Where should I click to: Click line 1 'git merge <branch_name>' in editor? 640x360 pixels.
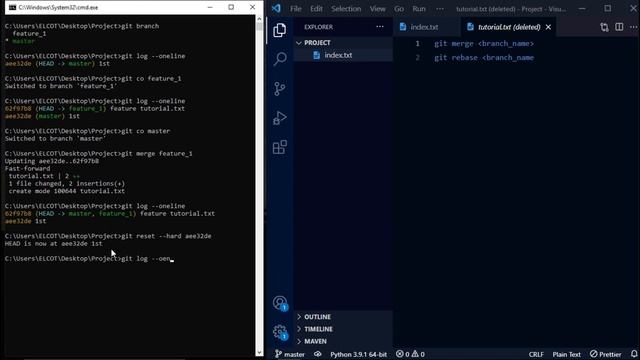[484, 44]
